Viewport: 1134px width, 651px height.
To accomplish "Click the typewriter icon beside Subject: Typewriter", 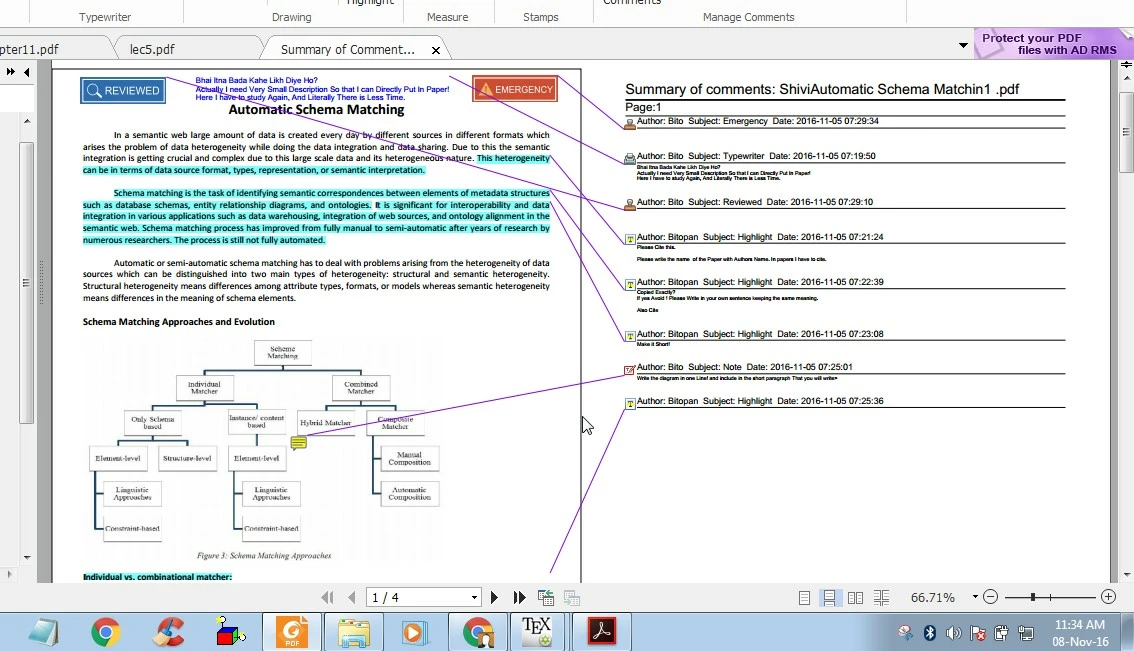I will (x=630, y=158).
